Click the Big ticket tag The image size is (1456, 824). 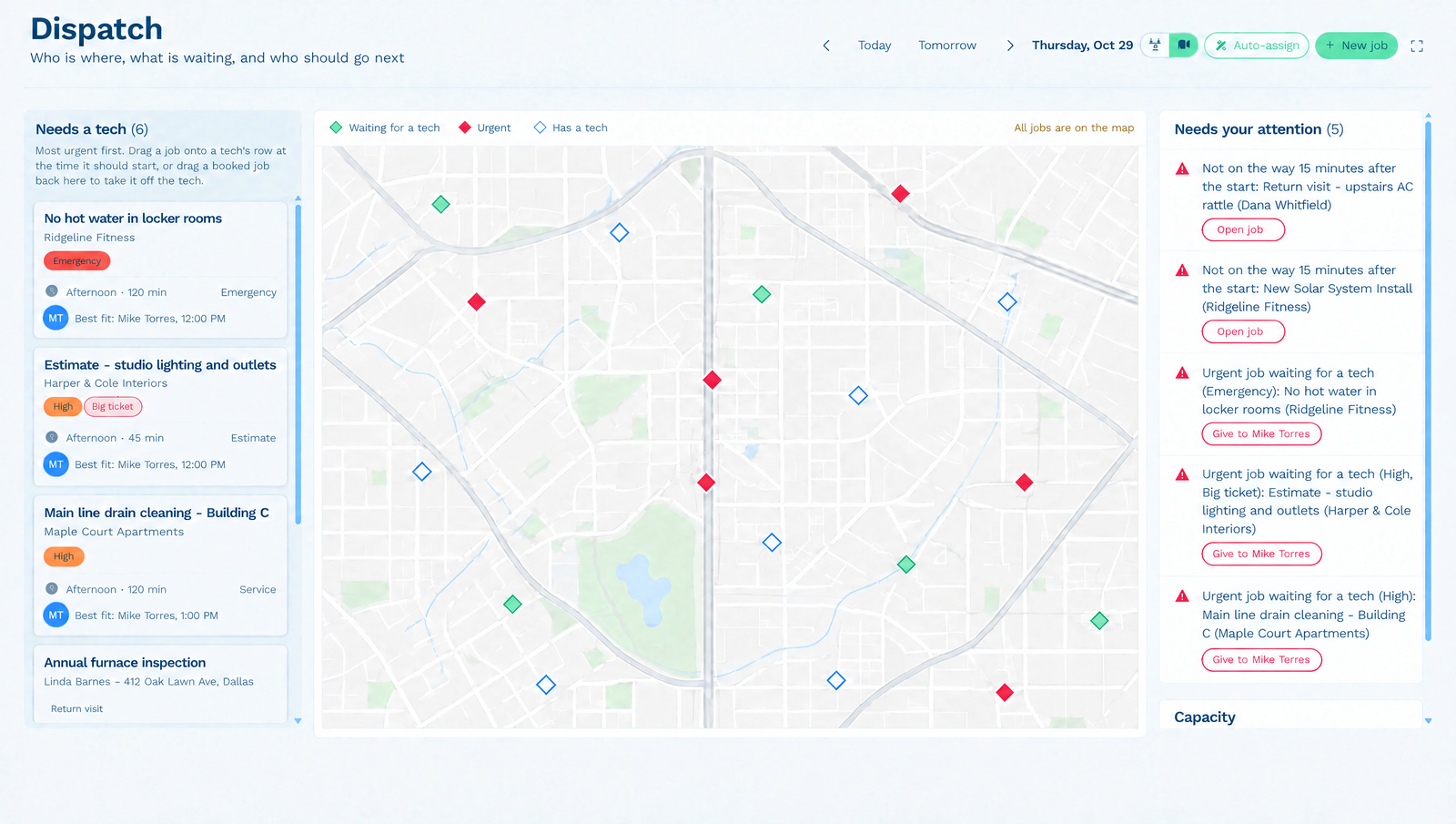113,407
